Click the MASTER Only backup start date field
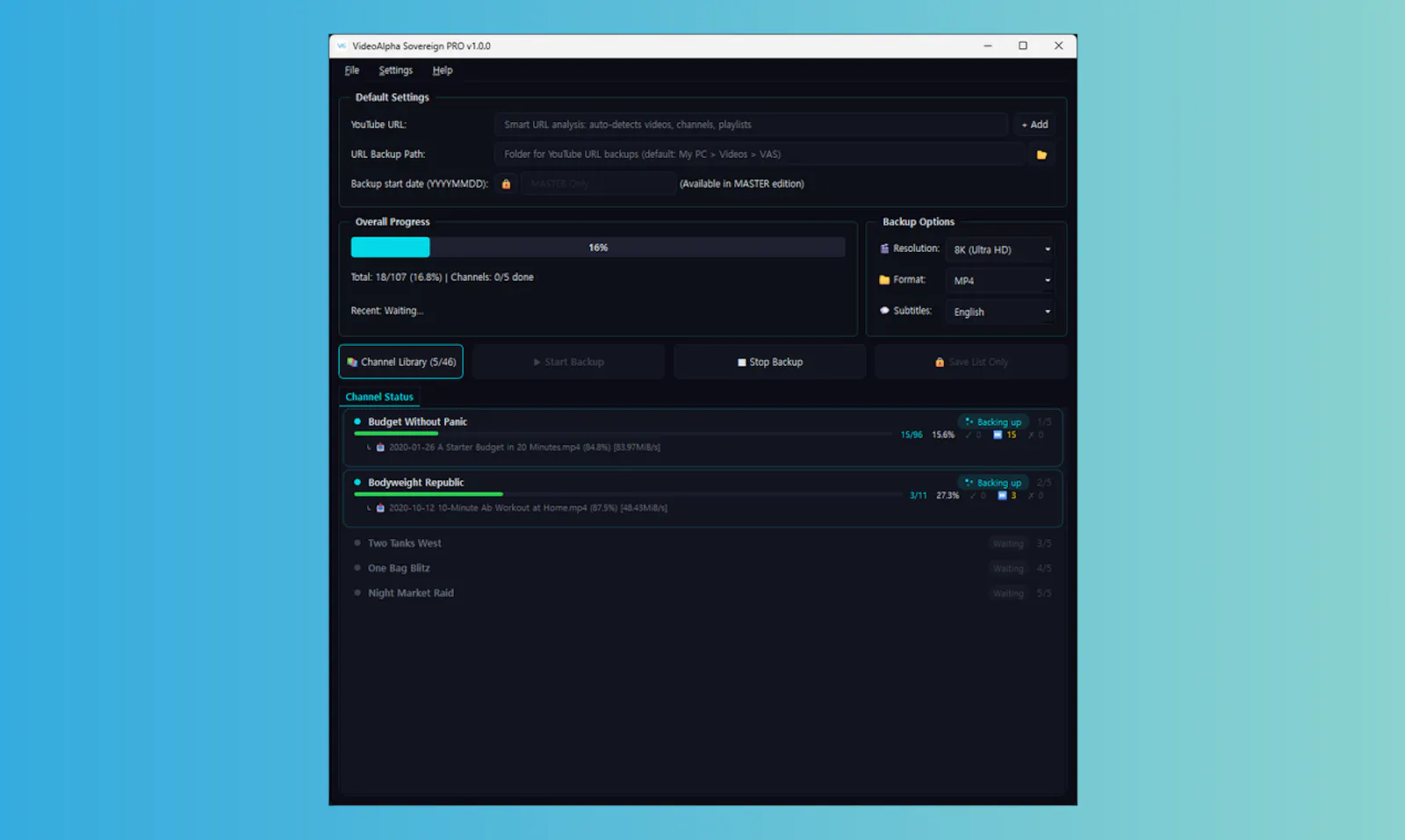 point(598,183)
